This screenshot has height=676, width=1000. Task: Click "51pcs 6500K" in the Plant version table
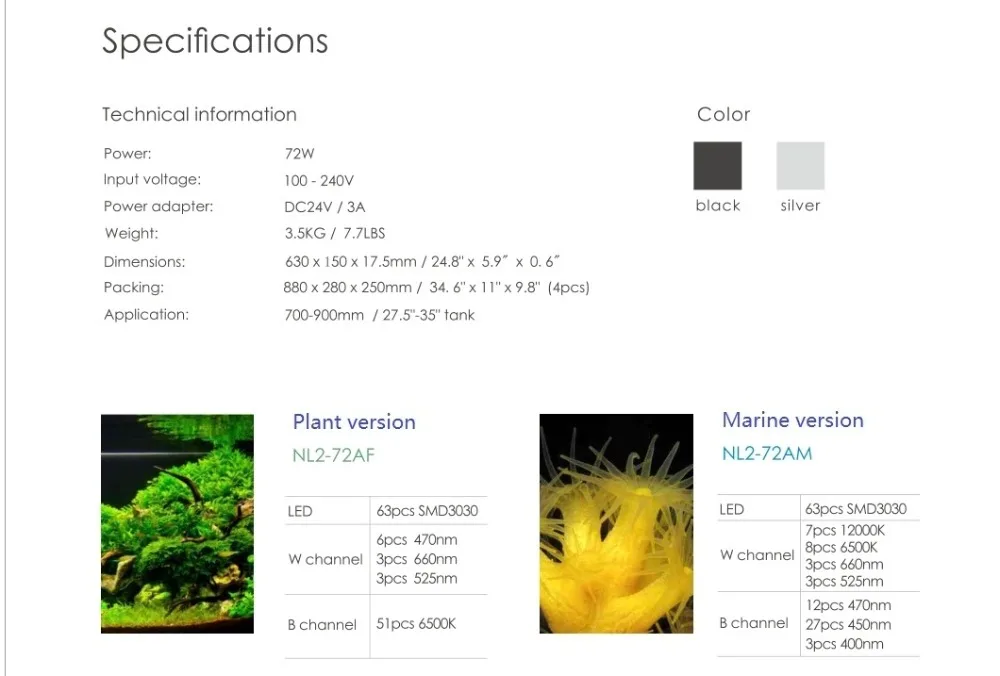click(416, 624)
